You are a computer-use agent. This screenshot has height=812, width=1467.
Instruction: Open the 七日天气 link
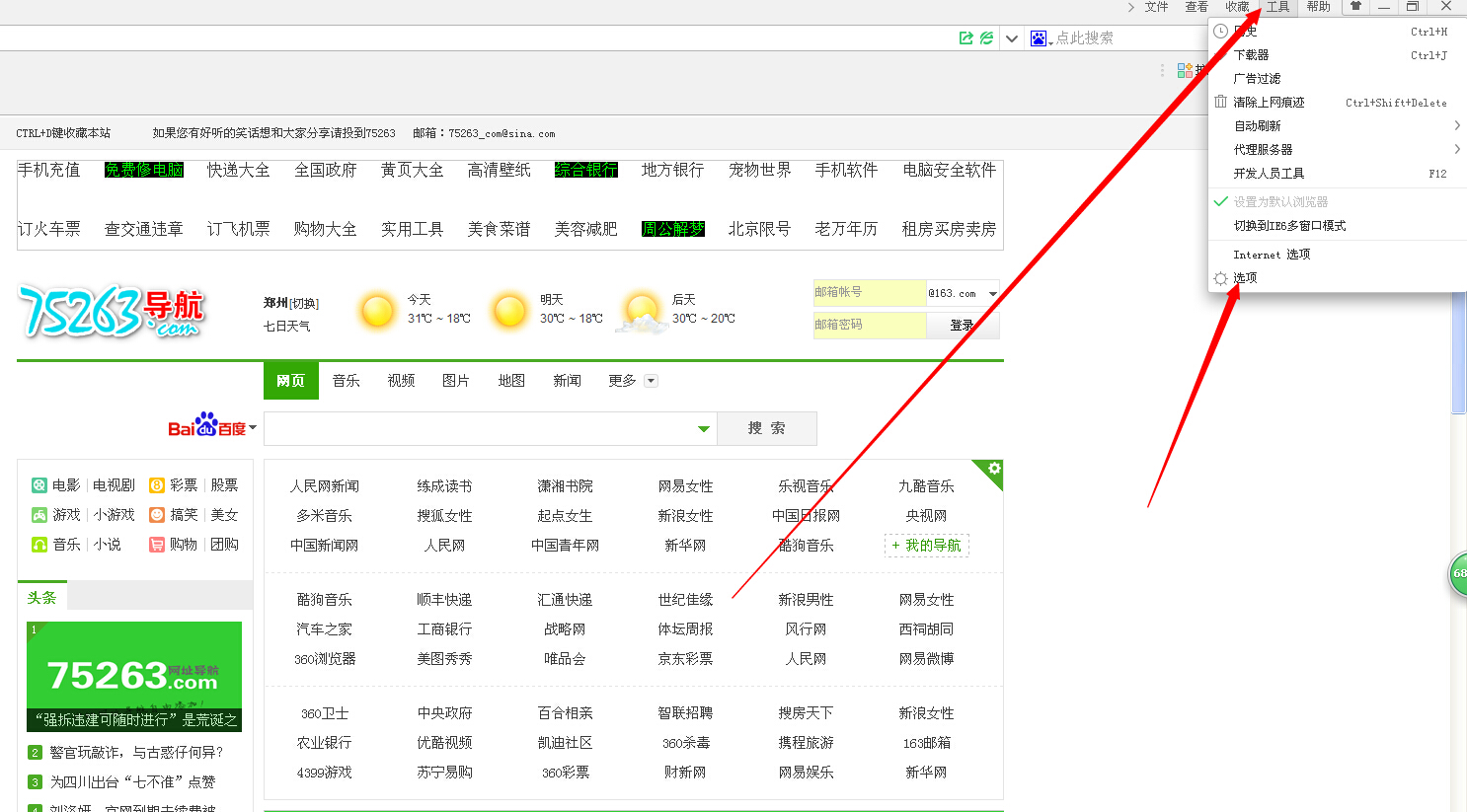[286, 326]
